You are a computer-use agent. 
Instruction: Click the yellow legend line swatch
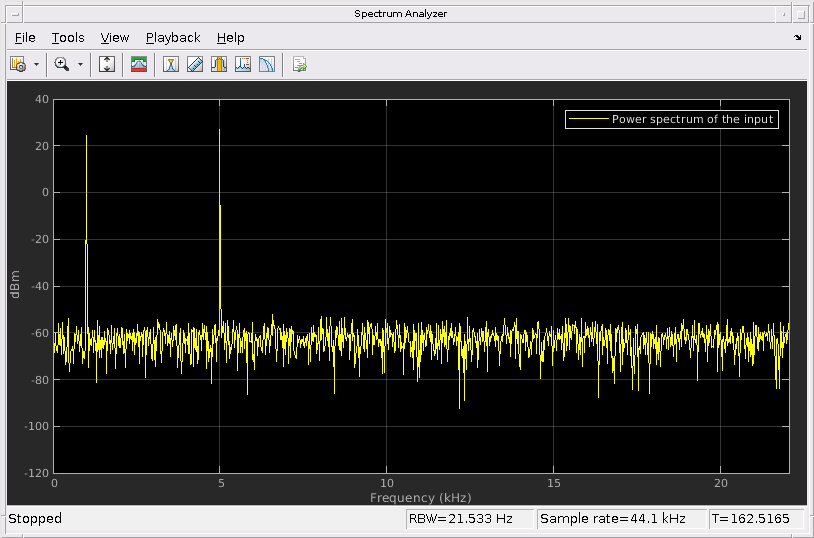coord(588,119)
